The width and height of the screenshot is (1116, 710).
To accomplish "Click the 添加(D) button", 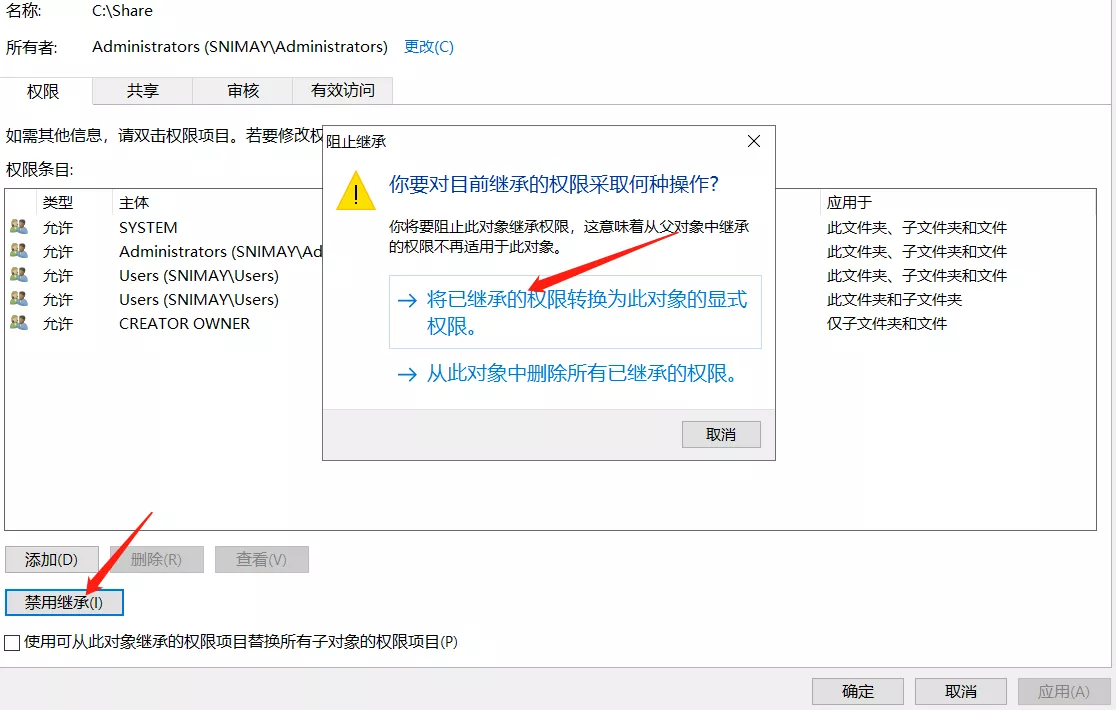I will coord(51,560).
